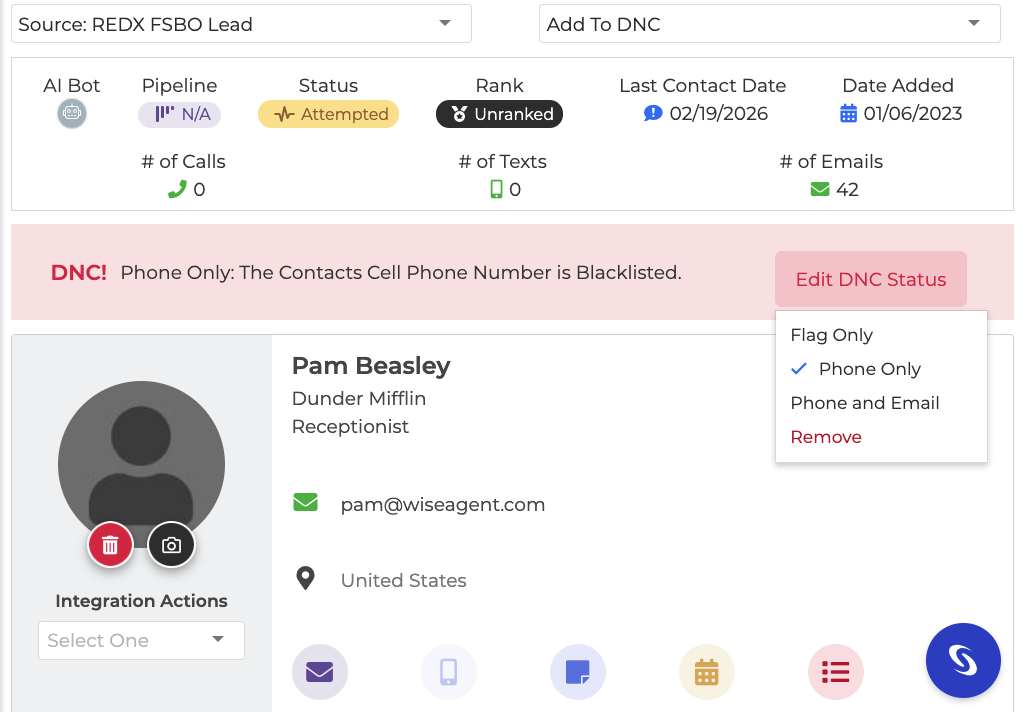Viewport: 1029px width, 712px height.
Task: Click the green mobile icon under # of Texts
Action: coord(497,190)
